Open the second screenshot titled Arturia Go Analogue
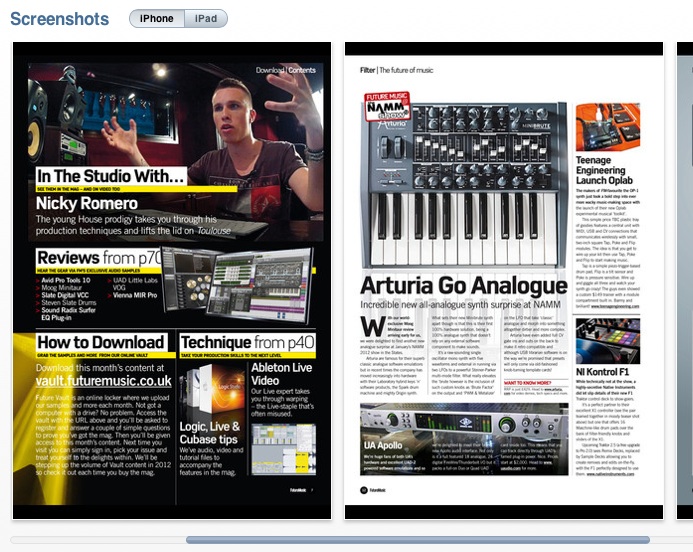This screenshot has width=693, height=552. tap(504, 280)
